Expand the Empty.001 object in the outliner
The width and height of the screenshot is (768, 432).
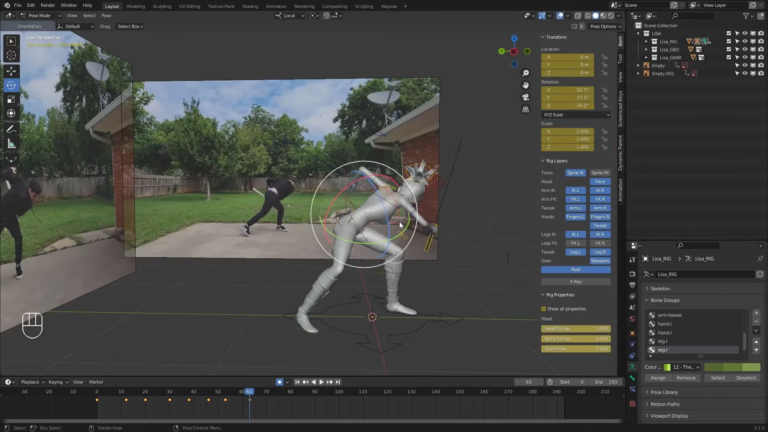638,73
